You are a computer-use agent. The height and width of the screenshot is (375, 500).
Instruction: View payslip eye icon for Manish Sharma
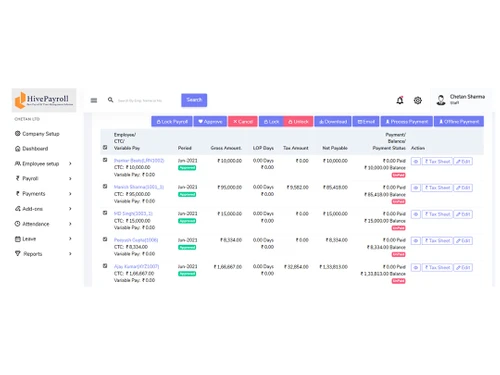[x=416, y=188]
